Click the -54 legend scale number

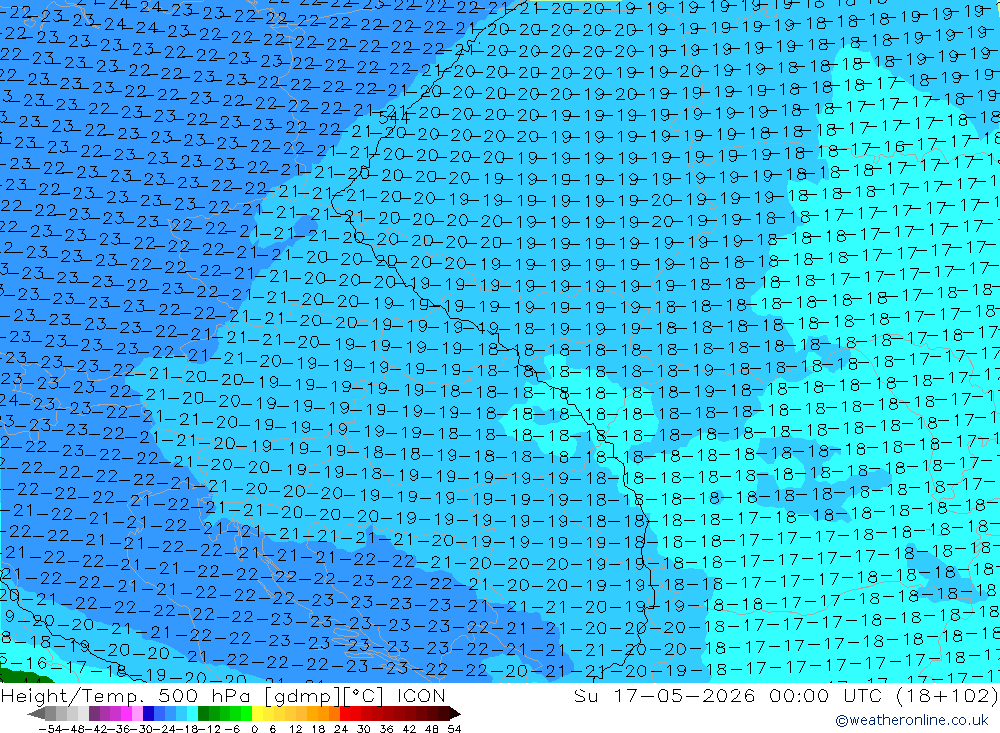point(50,729)
